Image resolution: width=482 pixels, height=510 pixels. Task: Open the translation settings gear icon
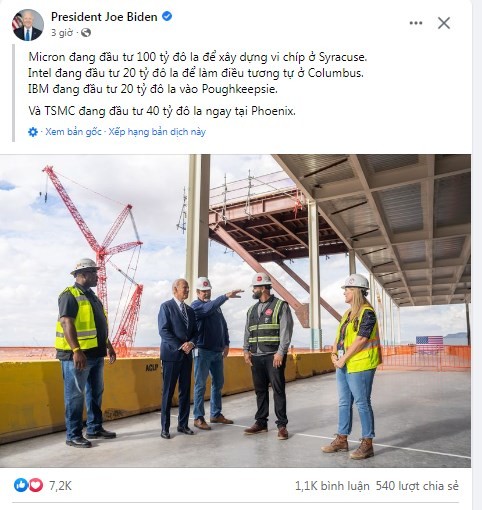(x=33, y=132)
